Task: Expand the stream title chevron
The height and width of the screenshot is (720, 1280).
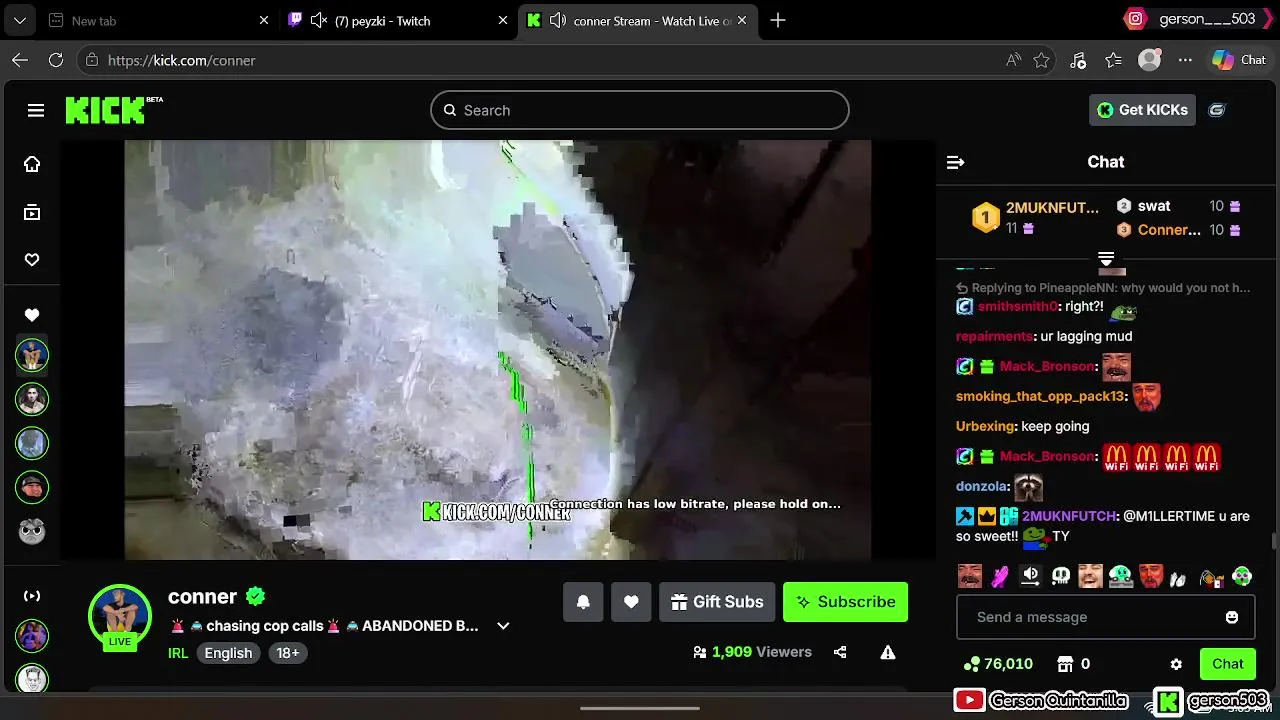Action: 503,626
